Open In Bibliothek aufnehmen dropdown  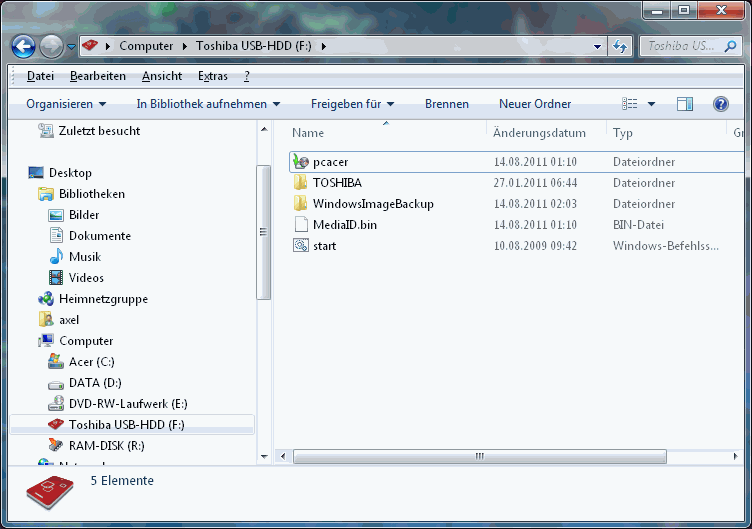(208, 104)
